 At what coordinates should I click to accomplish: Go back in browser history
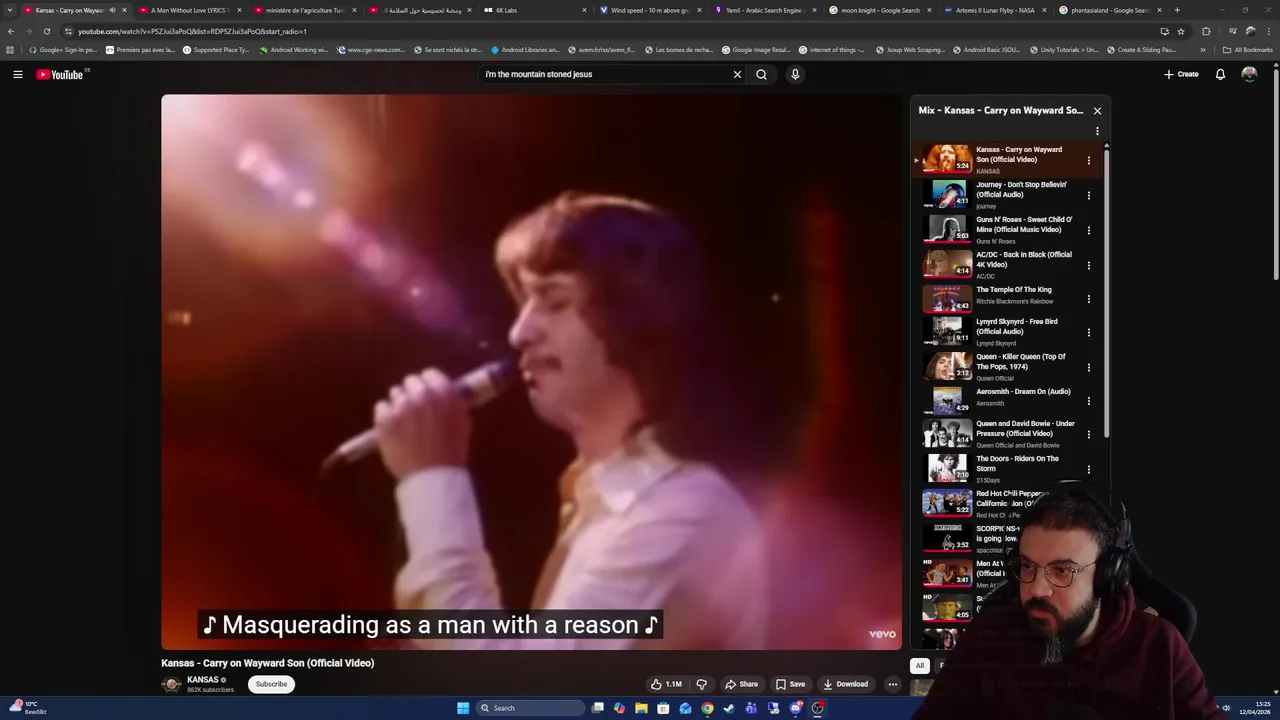(x=11, y=31)
